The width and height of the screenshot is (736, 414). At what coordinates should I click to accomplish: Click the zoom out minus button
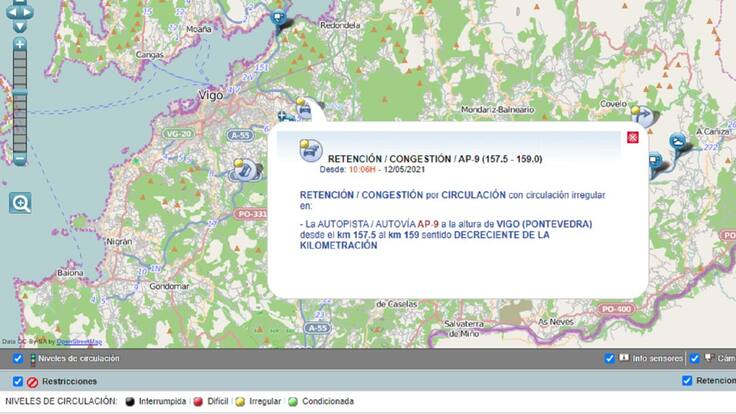[19, 158]
